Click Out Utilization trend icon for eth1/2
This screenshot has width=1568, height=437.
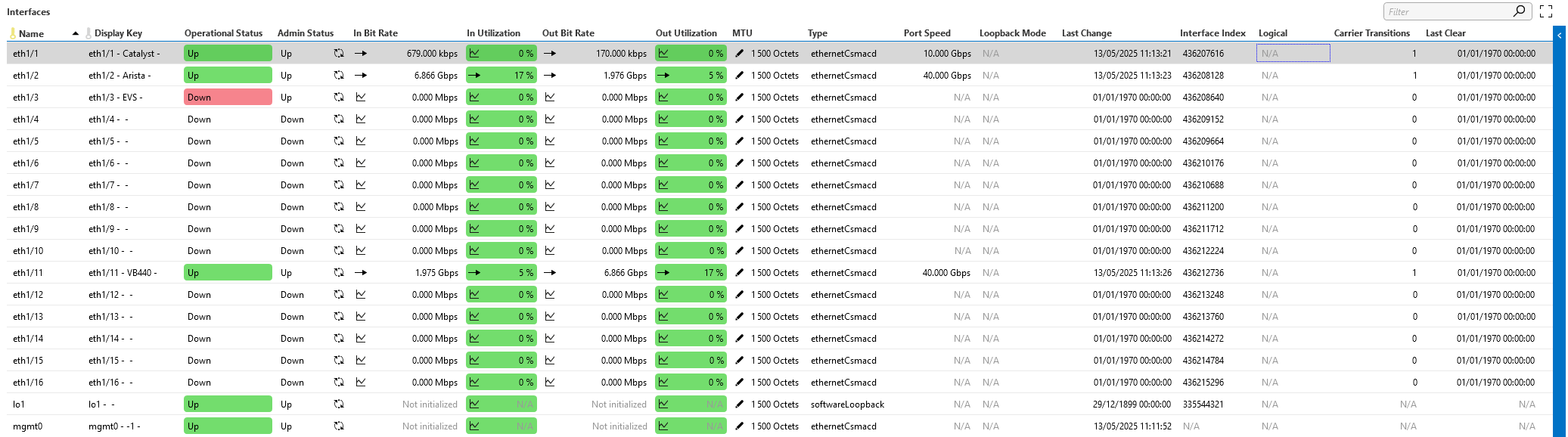[663, 76]
